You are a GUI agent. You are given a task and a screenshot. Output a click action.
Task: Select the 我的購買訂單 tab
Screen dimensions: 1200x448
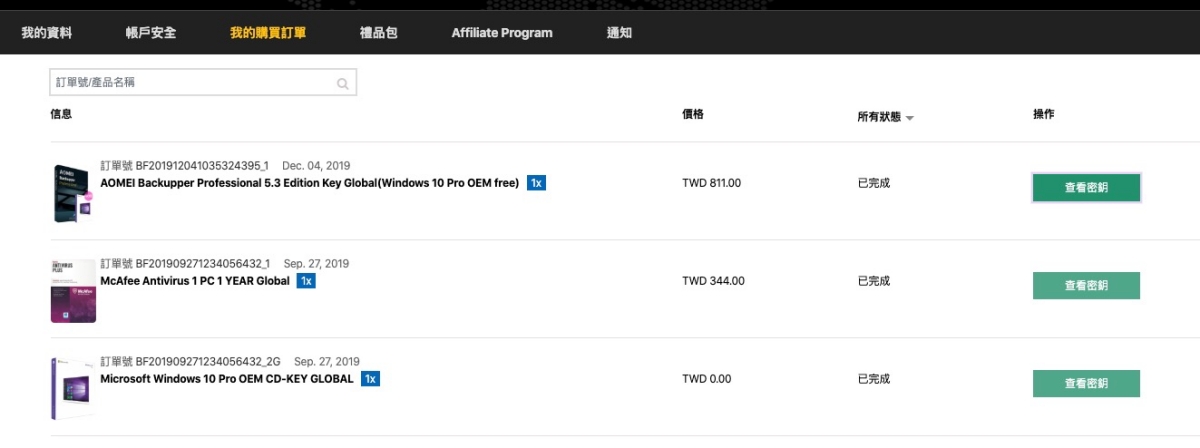coord(268,33)
